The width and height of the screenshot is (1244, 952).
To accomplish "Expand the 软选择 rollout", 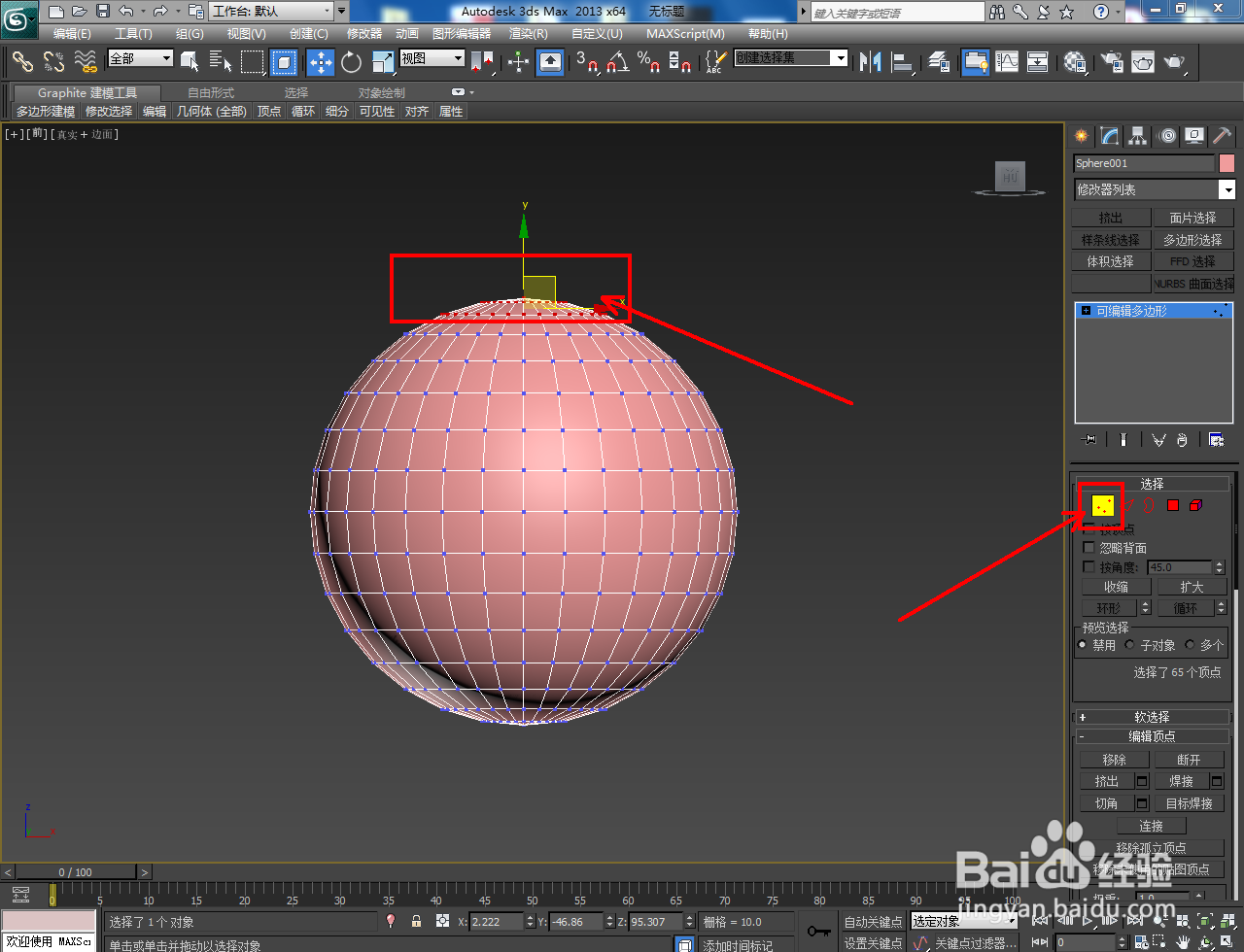I will pyautogui.click(x=1152, y=717).
